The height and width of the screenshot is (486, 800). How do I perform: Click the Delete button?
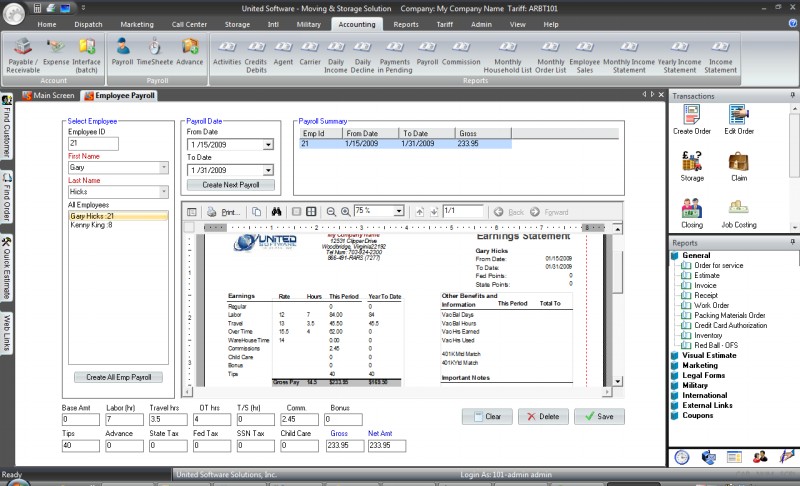click(543, 417)
